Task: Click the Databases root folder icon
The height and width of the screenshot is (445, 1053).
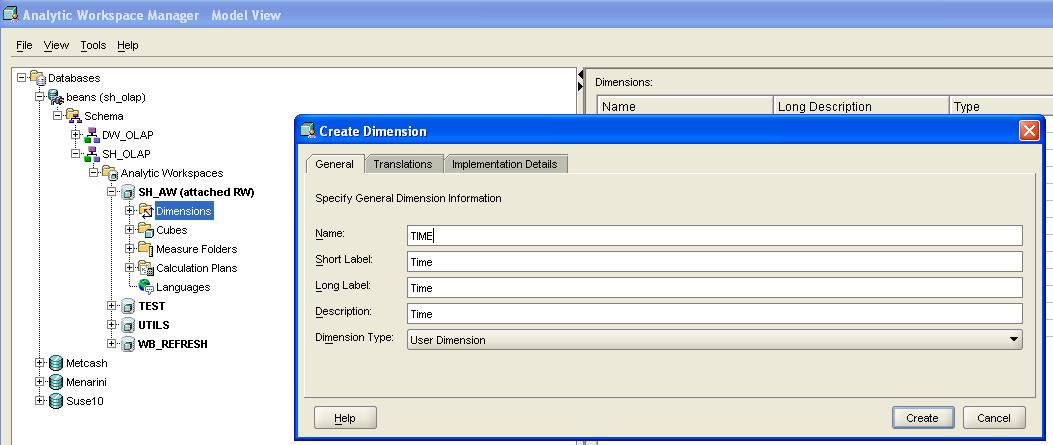Action: (x=38, y=78)
